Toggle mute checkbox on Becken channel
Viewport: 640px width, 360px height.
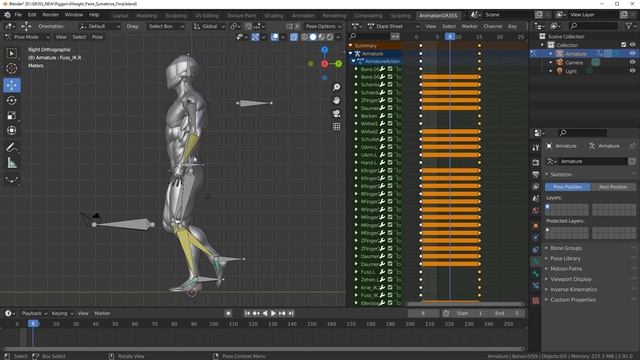390,116
